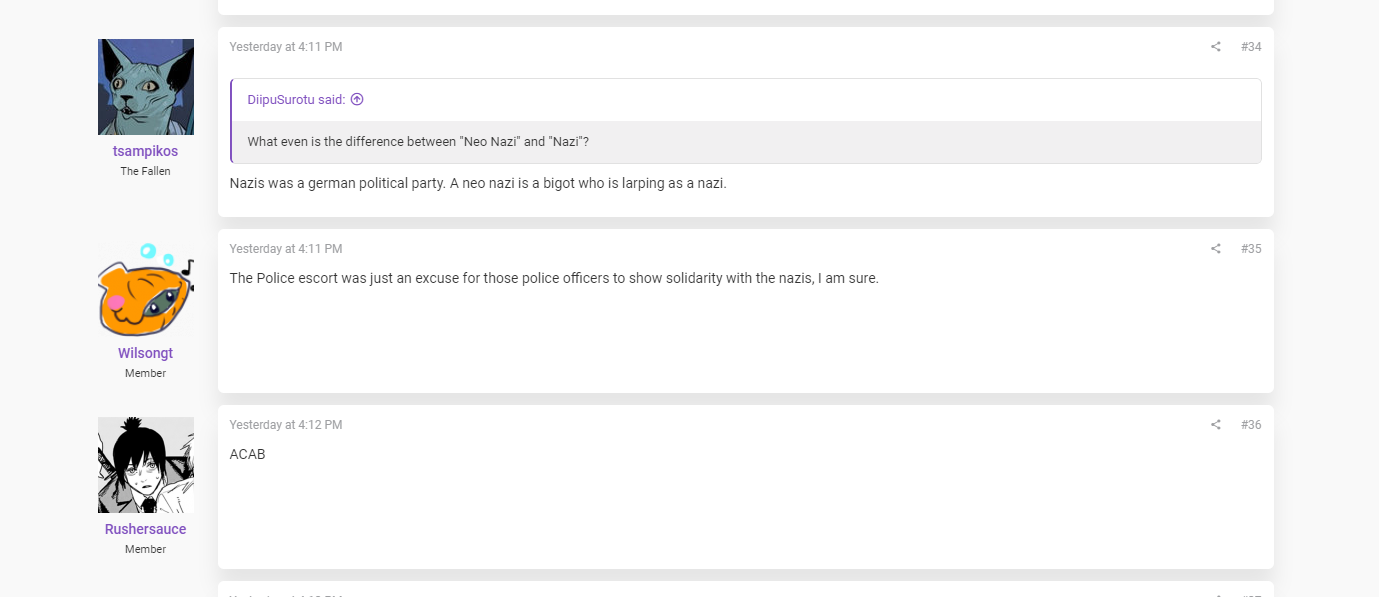Open Rushersauce's manga avatar
Viewport: 1379px width, 597px height.
(146, 465)
